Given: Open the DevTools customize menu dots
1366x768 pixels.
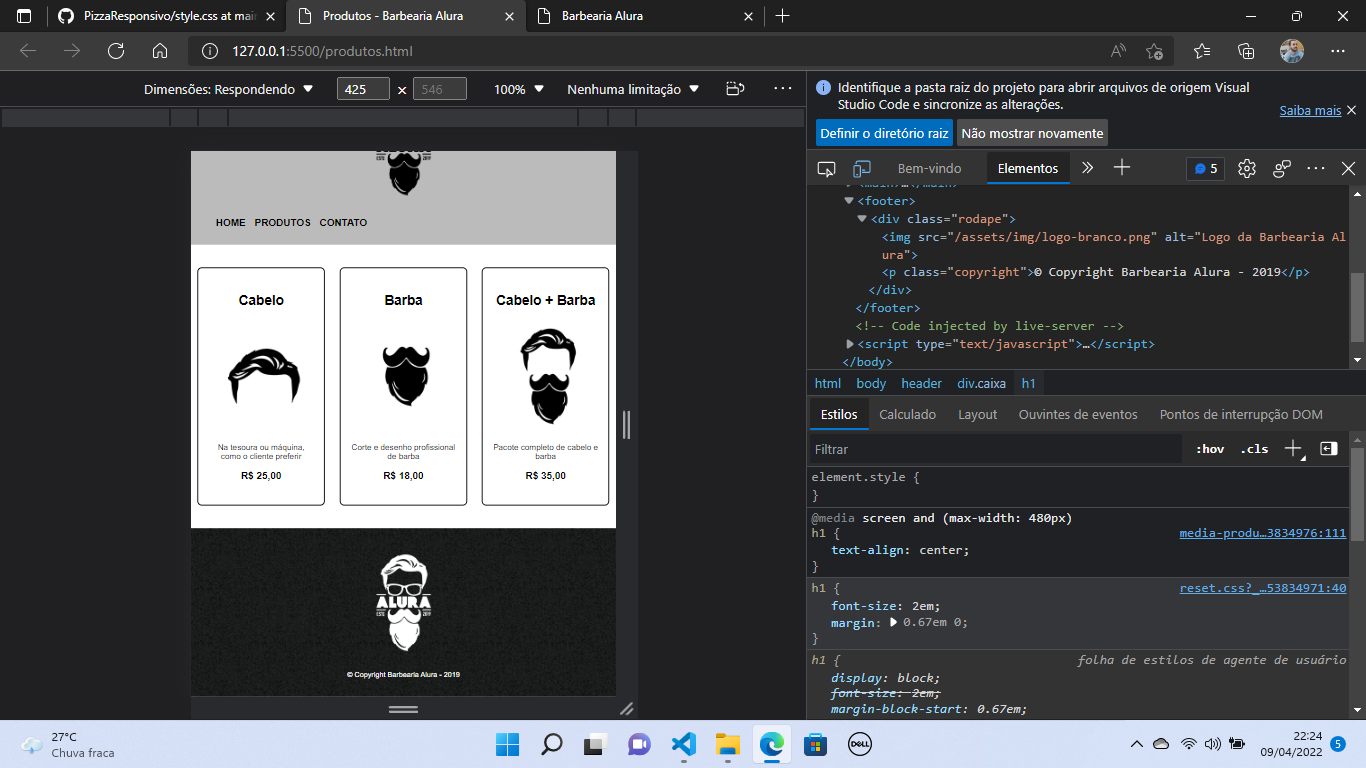Looking at the screenshot, I should (x=1316, y=168).
